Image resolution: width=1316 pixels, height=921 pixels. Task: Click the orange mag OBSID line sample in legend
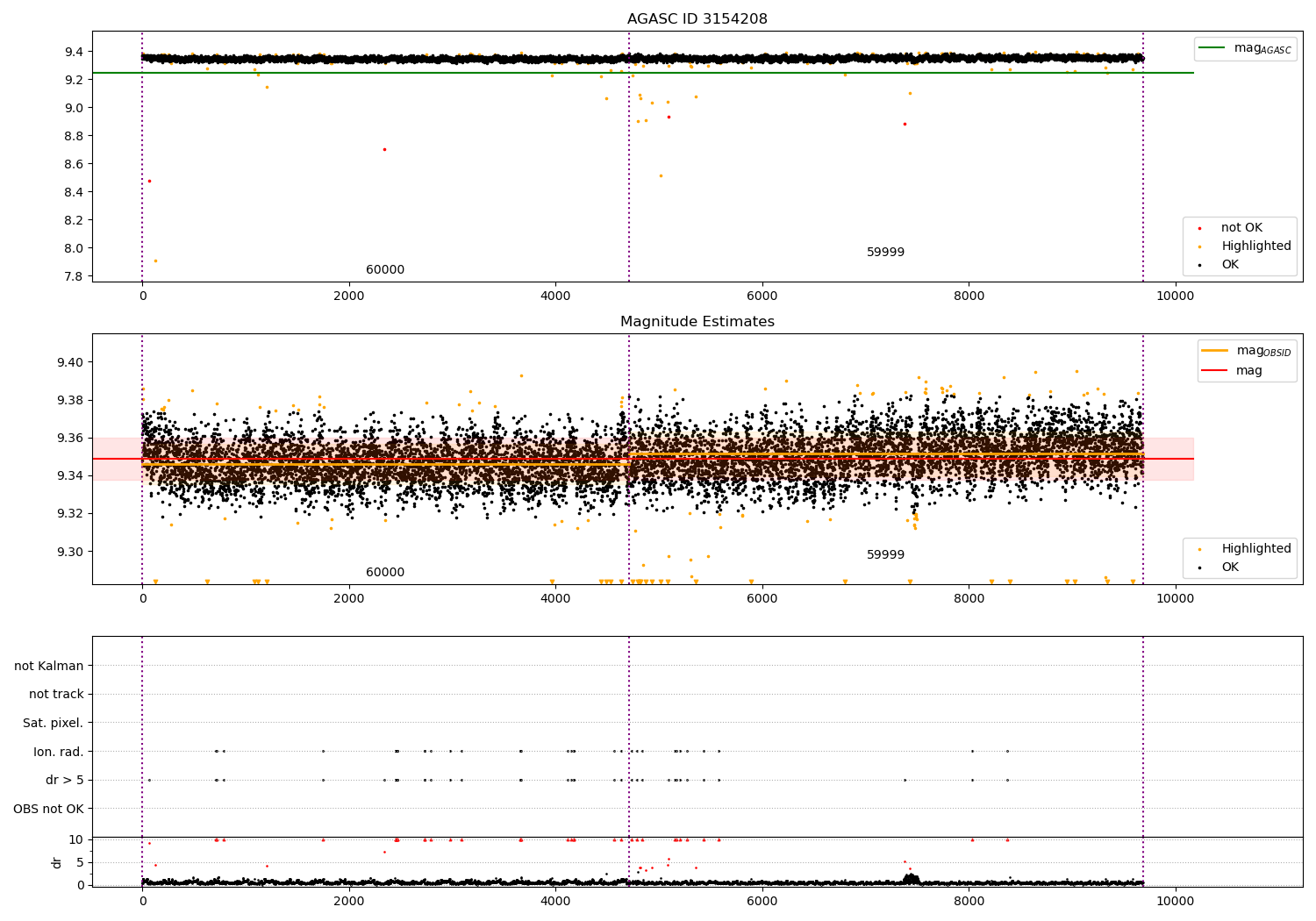[x=1214, y=351]
